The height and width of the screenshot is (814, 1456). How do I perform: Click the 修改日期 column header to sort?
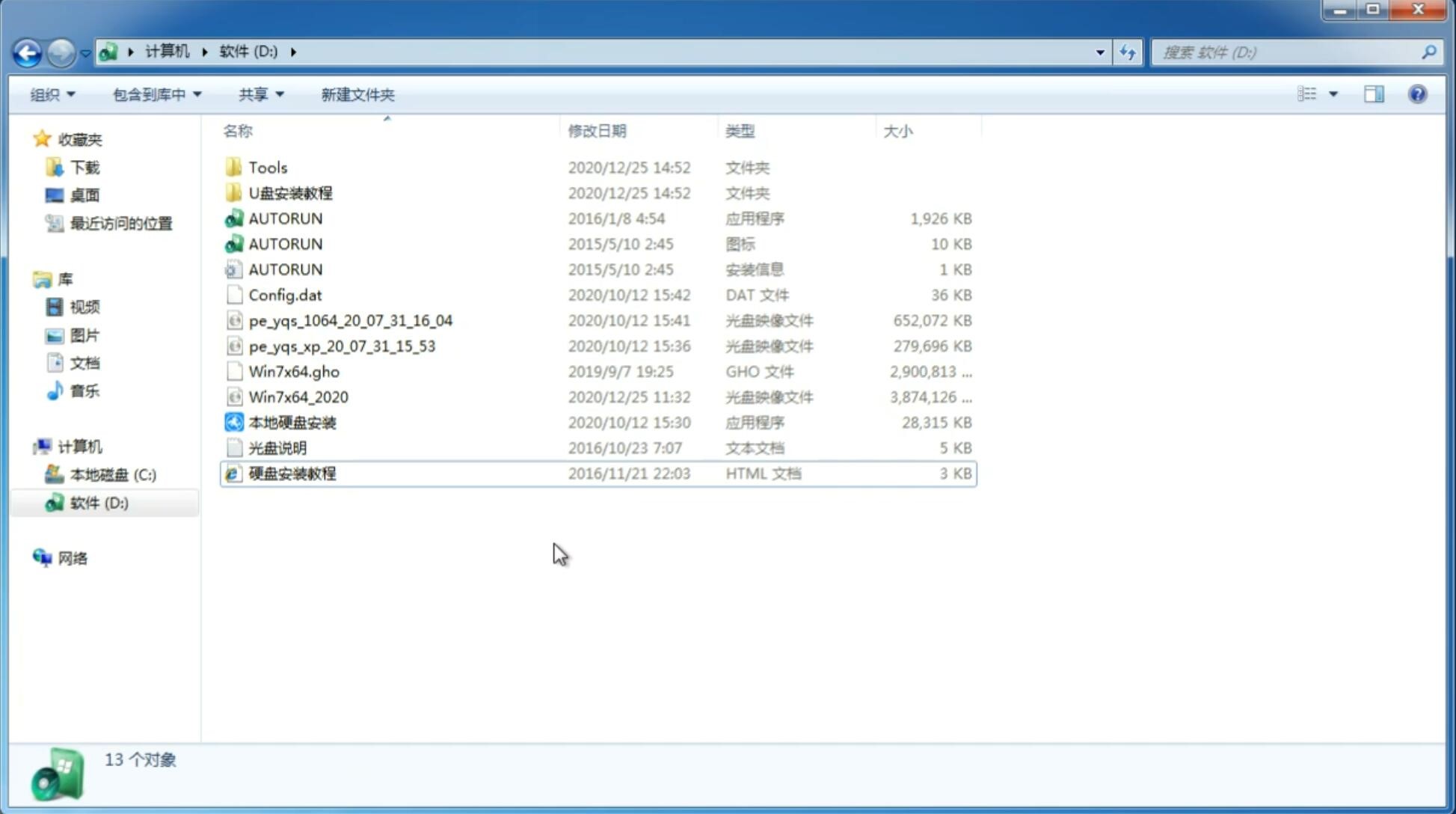click(597, 130)
